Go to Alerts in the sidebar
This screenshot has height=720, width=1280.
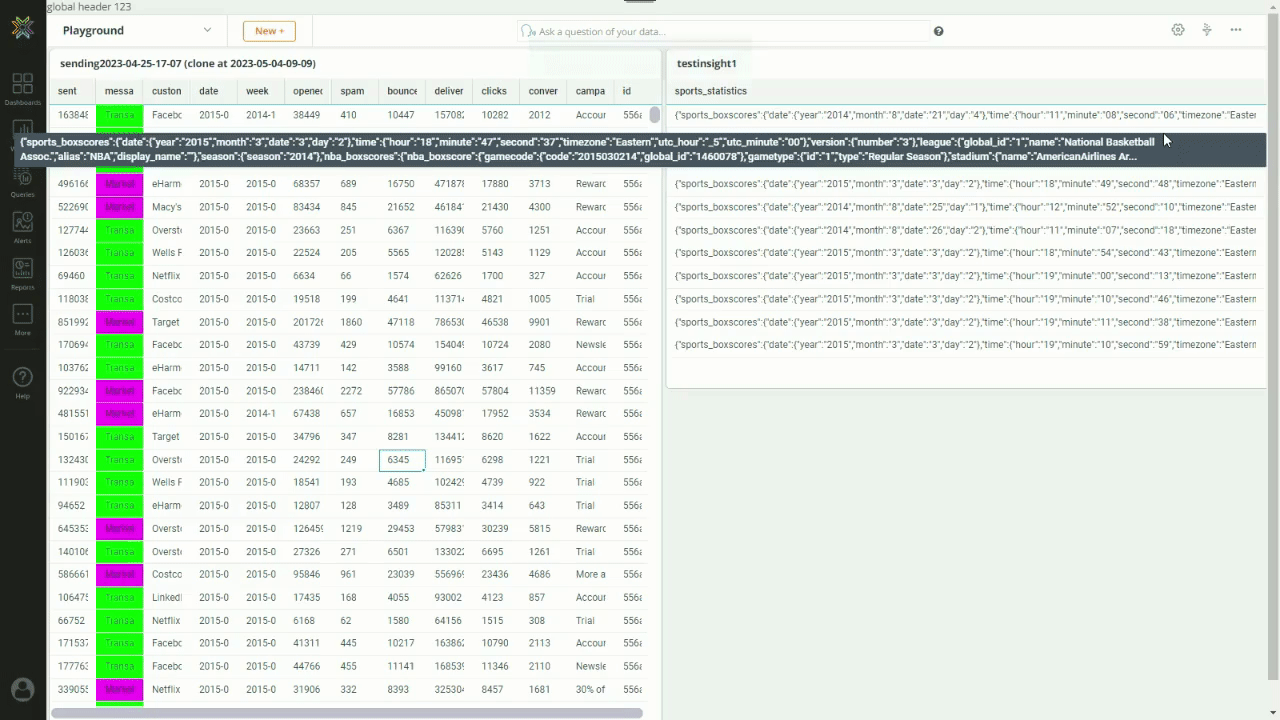click(22, 228)
